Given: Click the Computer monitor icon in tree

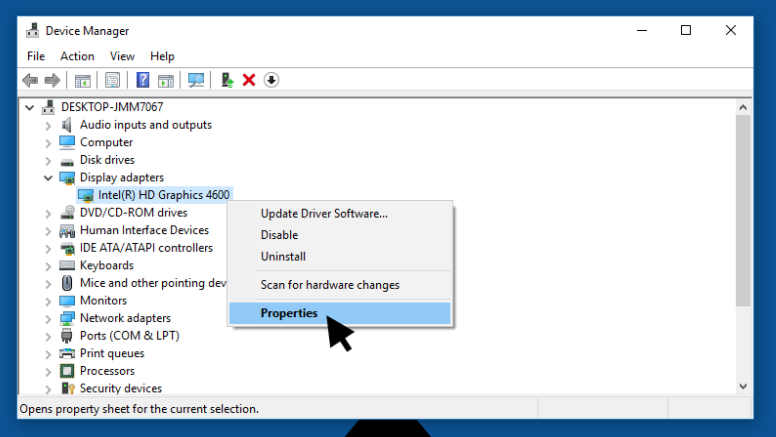Looking at the screenshot, I should [x=67, y=142].
